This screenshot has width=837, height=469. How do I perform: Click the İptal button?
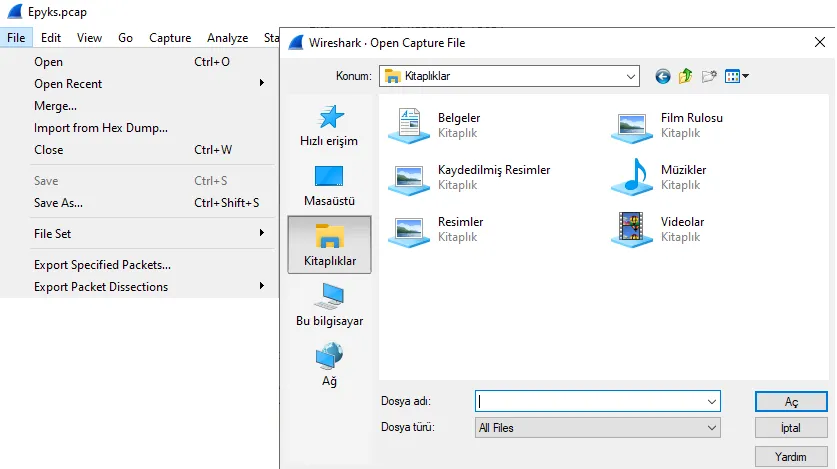pos(791,428)
